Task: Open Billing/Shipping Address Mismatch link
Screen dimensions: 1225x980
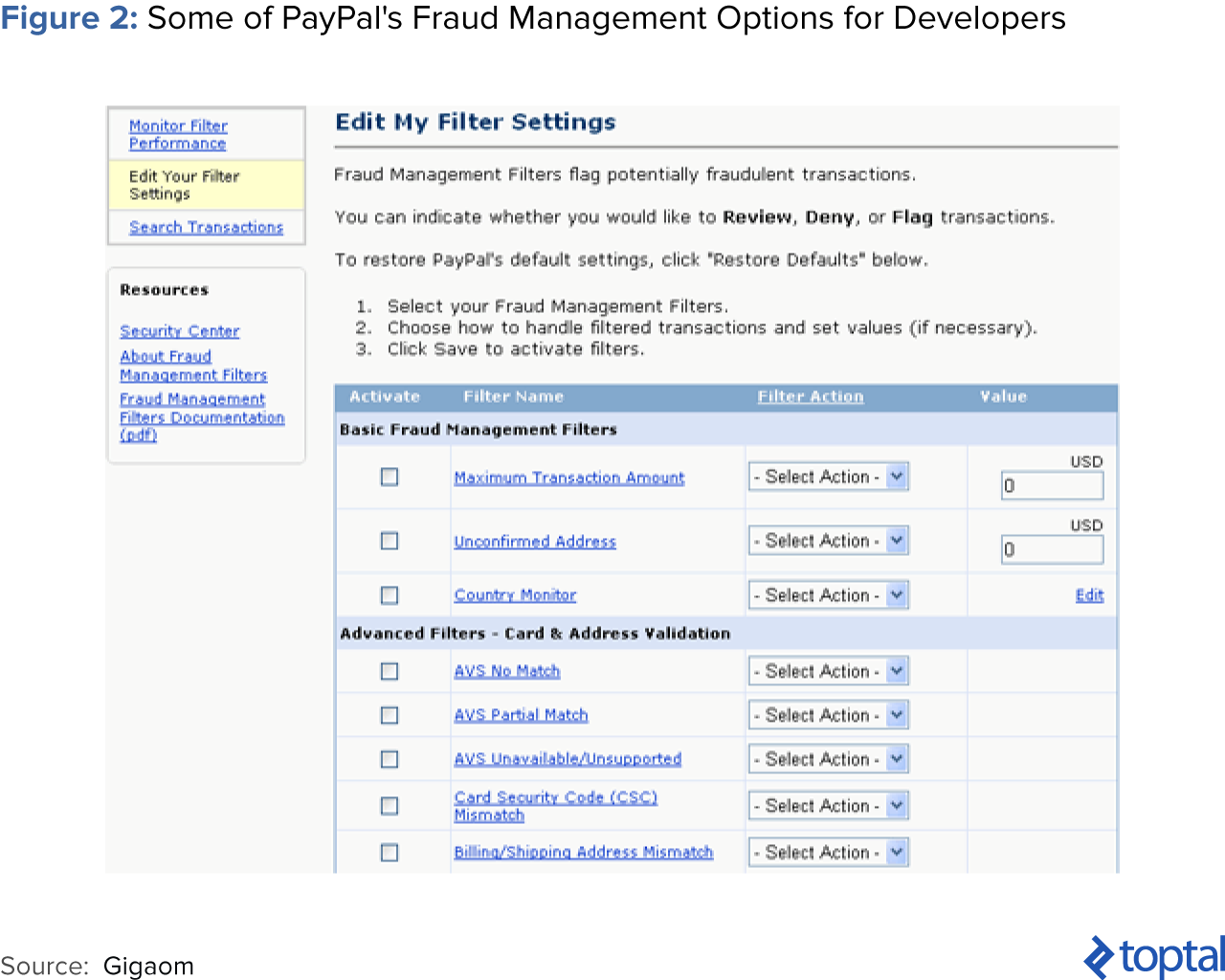Action: tap(584, 852)
